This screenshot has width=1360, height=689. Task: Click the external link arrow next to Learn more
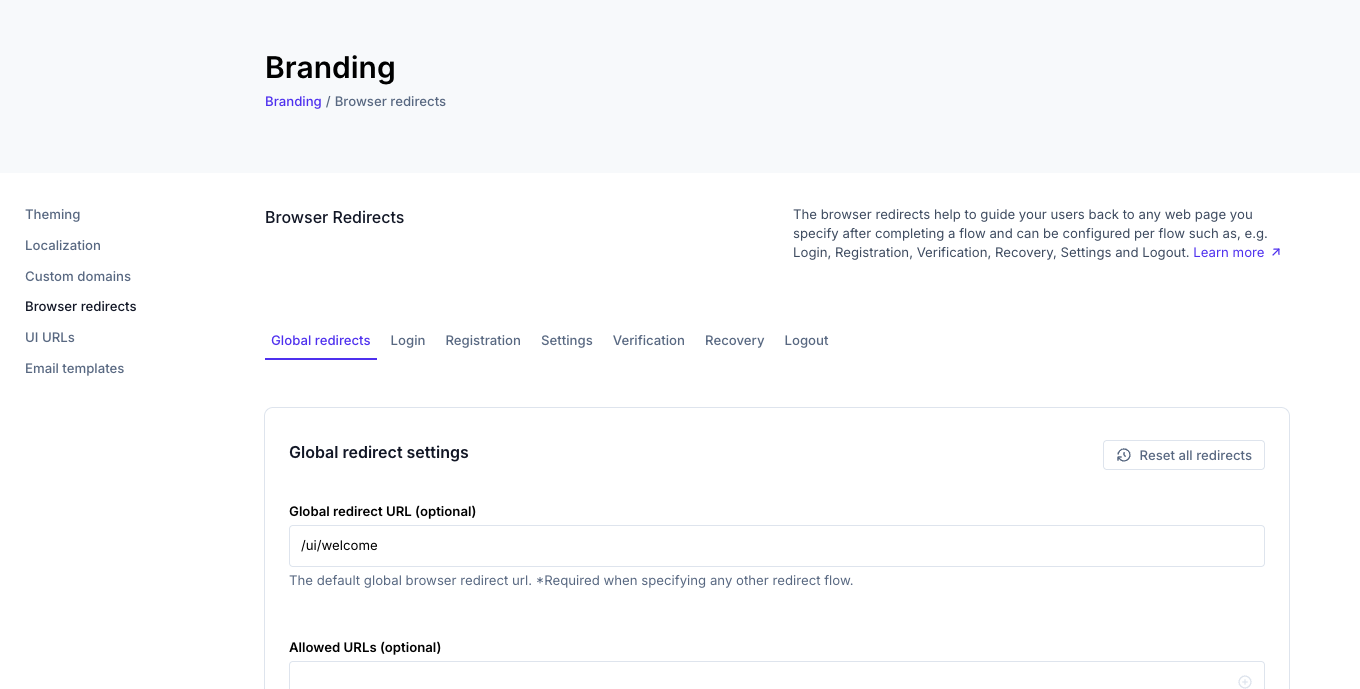tap(1275, 252)
